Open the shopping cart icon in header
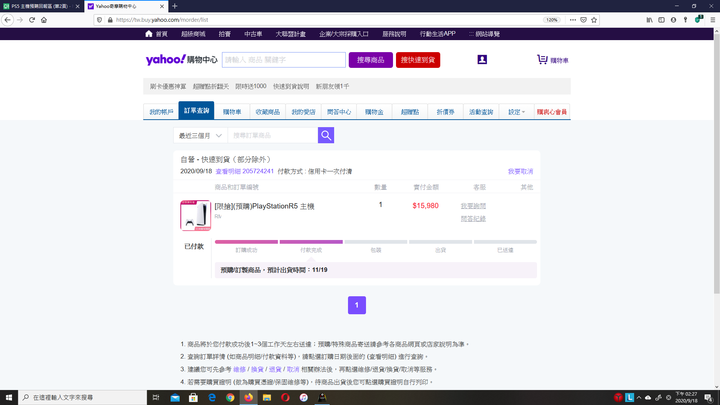Viewport: 720px width, 405px height. click(542, 60)
